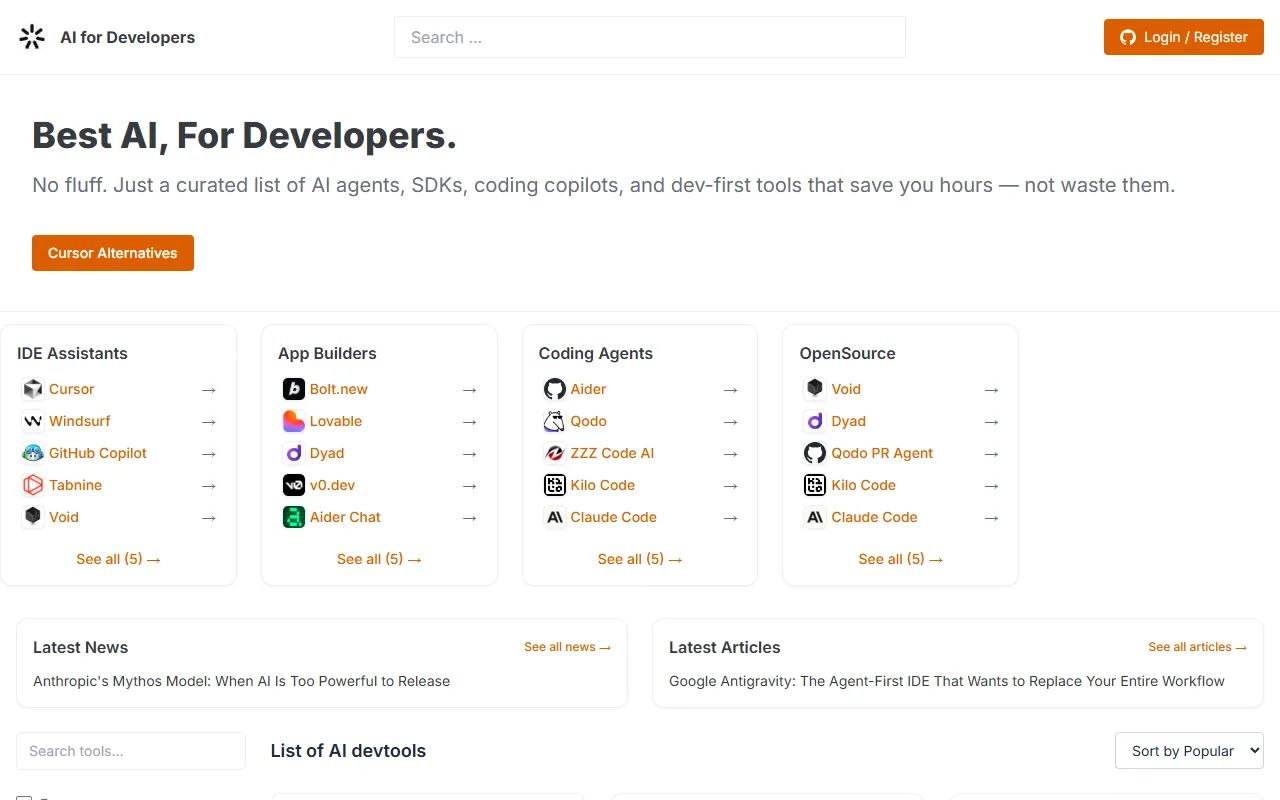1280x800 pixels.
Task: Click the Void icon under IDE Assistants
Action: [33, 517]
